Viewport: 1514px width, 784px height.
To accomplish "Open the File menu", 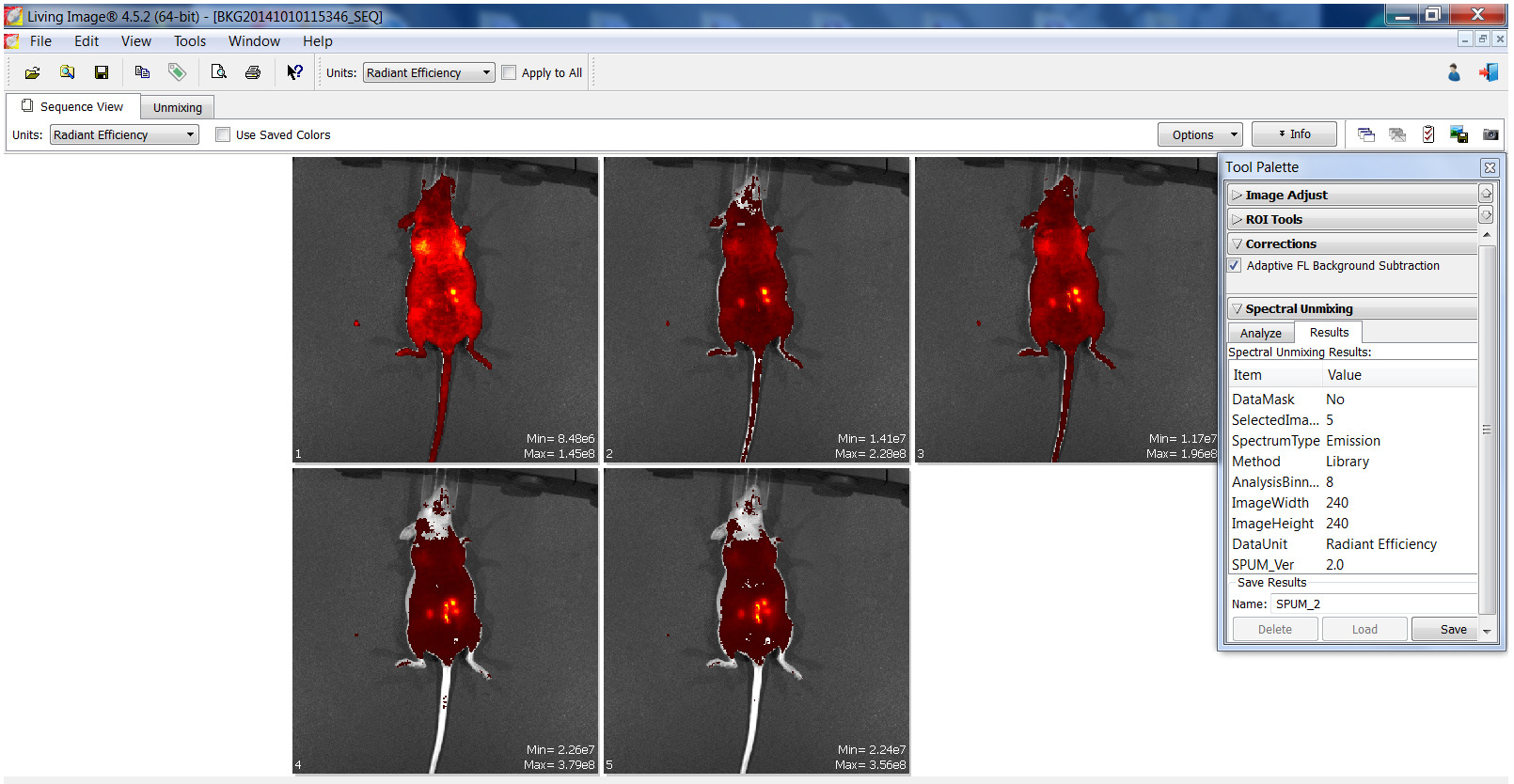I will pos(40,41).
